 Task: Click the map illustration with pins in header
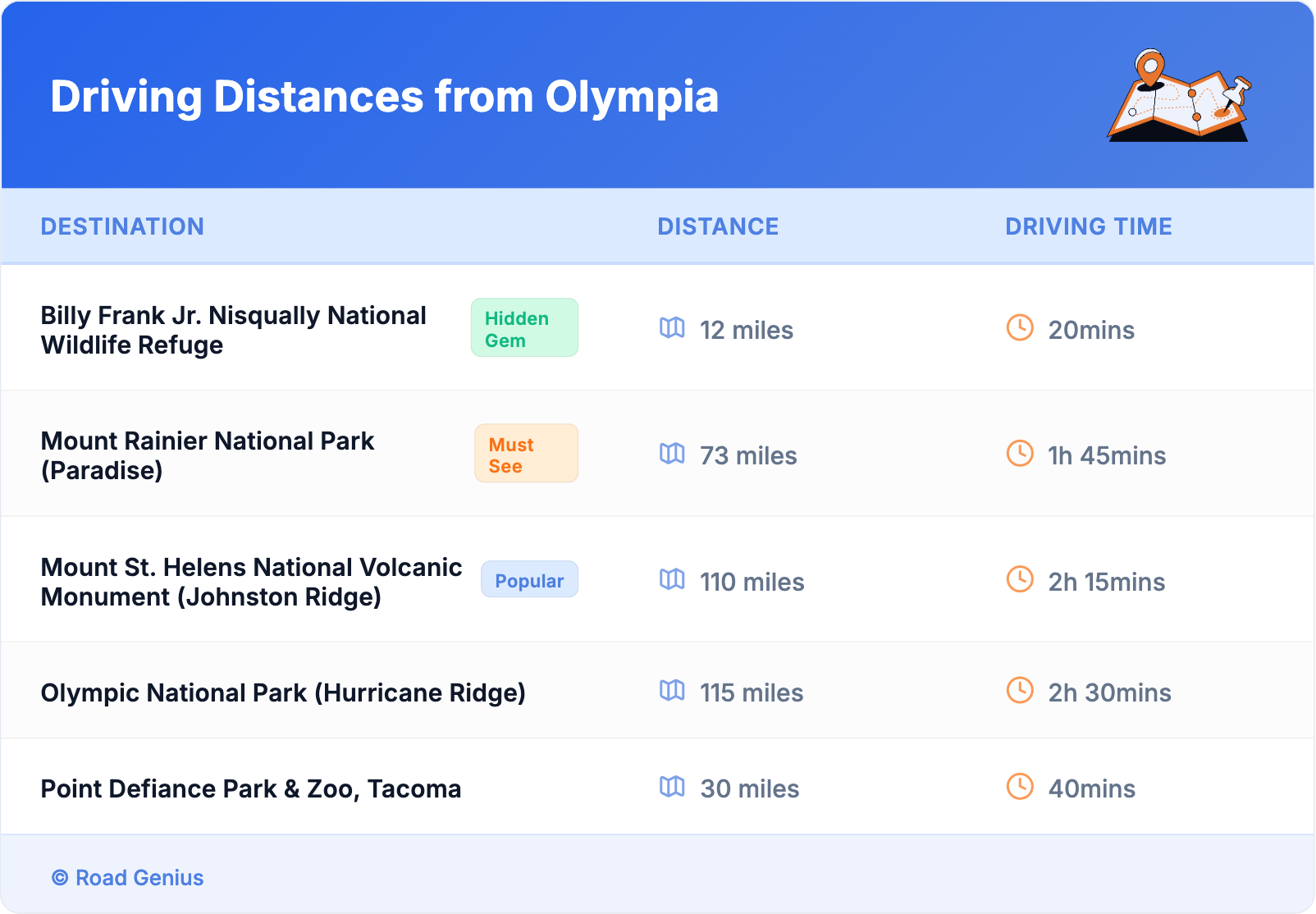[x=1179, y=96]
